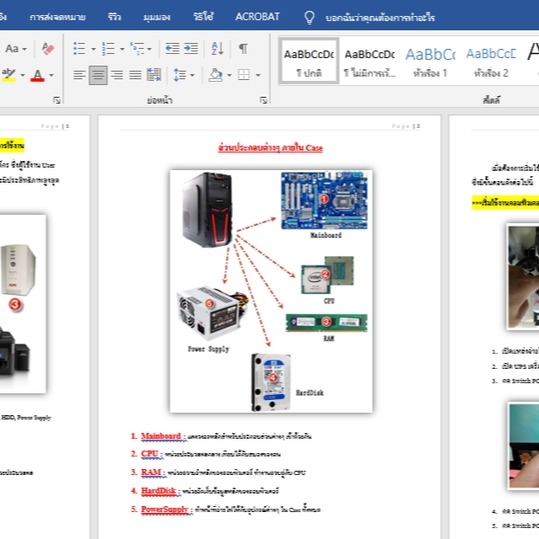Select the UPS image on page 1

point(18,270)
